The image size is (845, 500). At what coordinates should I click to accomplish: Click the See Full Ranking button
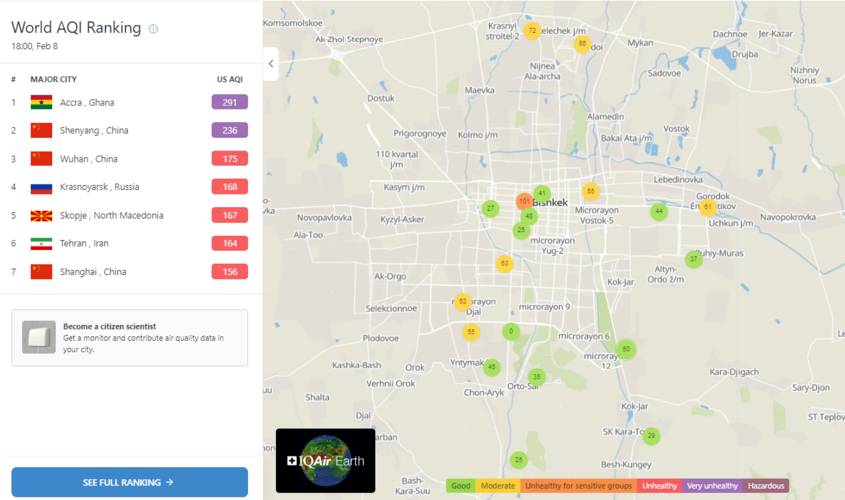(x=129, y=482)
